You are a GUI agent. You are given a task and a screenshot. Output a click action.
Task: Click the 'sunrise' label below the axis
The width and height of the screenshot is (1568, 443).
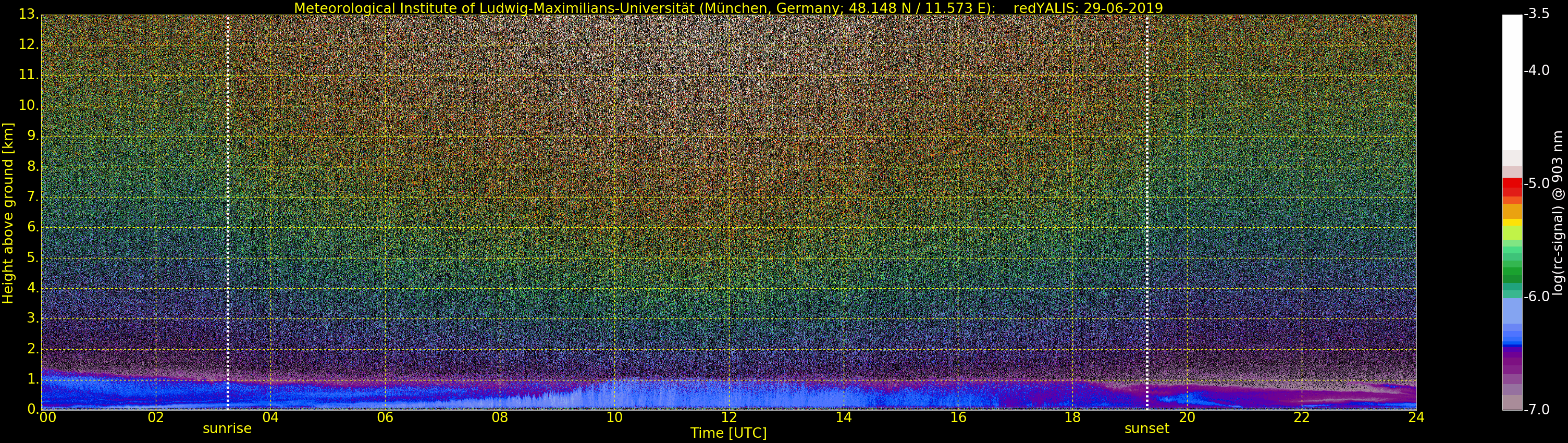pyautogui.click(x=227, y=428)
